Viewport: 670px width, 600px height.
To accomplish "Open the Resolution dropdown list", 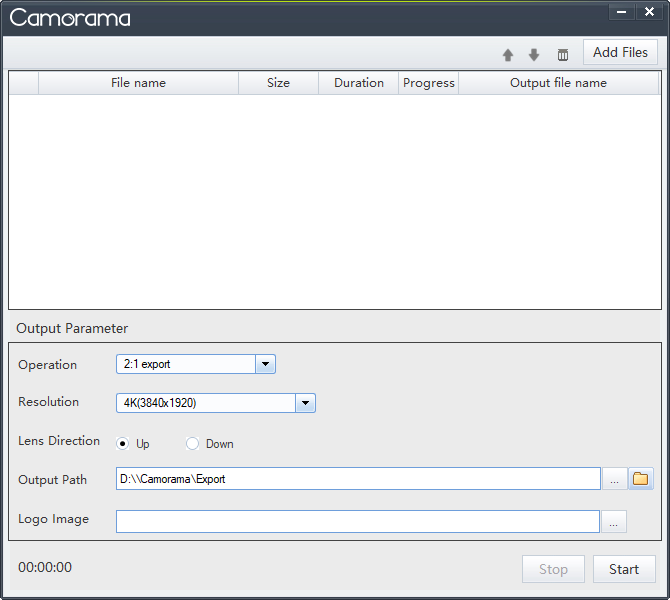I will pos(305,403).
